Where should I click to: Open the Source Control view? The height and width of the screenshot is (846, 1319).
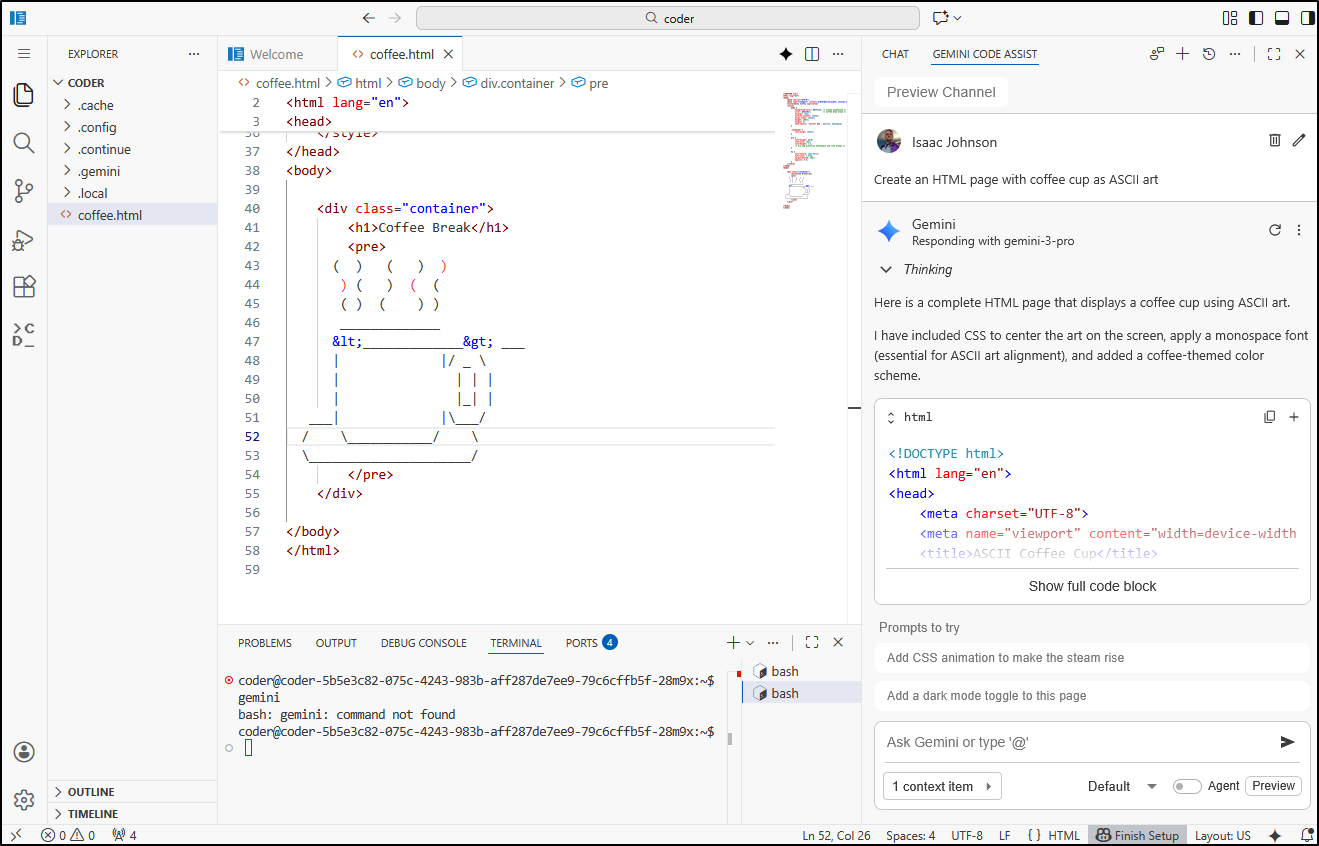[x=24, y=191]
